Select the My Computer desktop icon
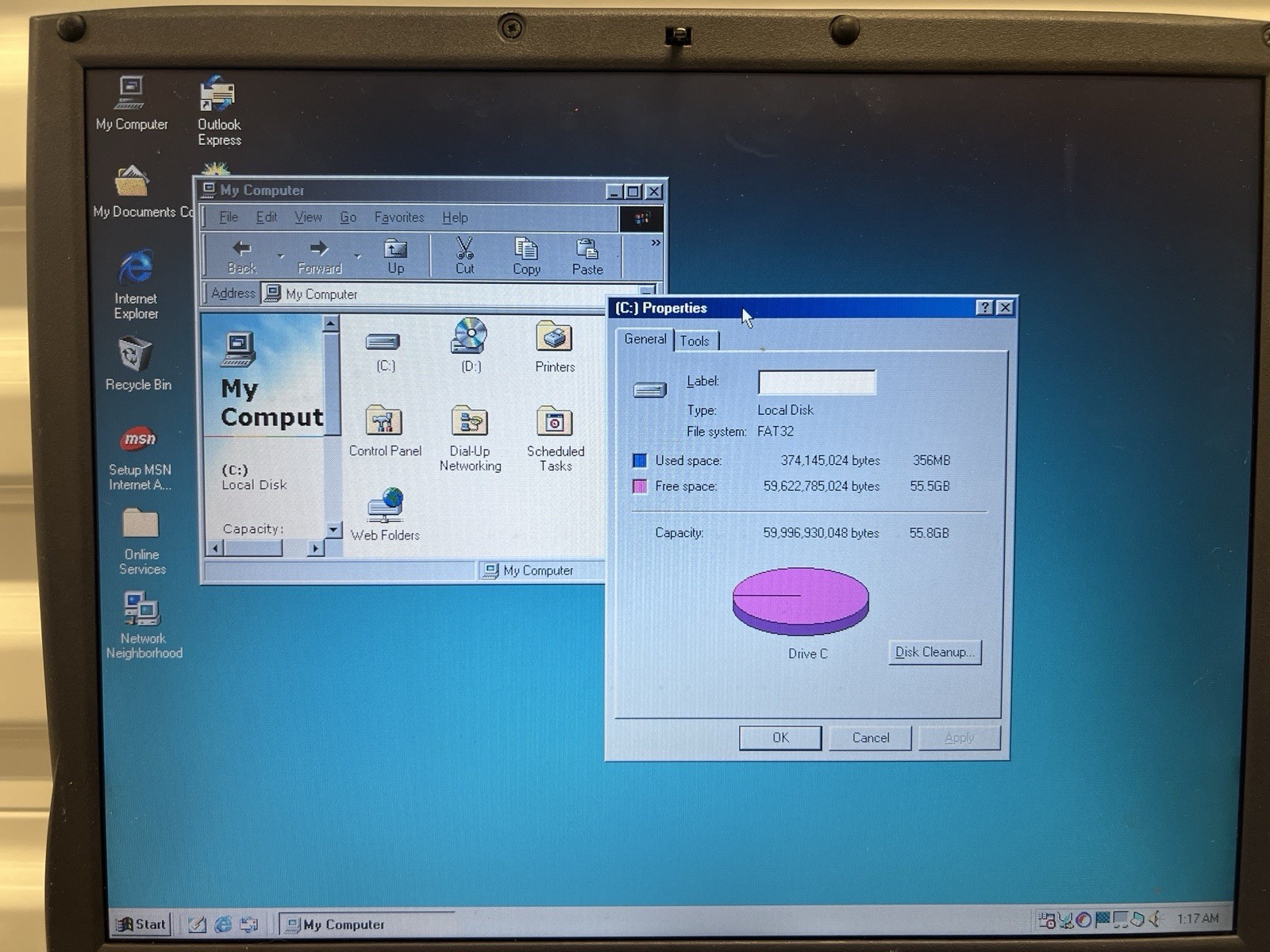This screenshot has width=1270, height=952. pos(131,103)
